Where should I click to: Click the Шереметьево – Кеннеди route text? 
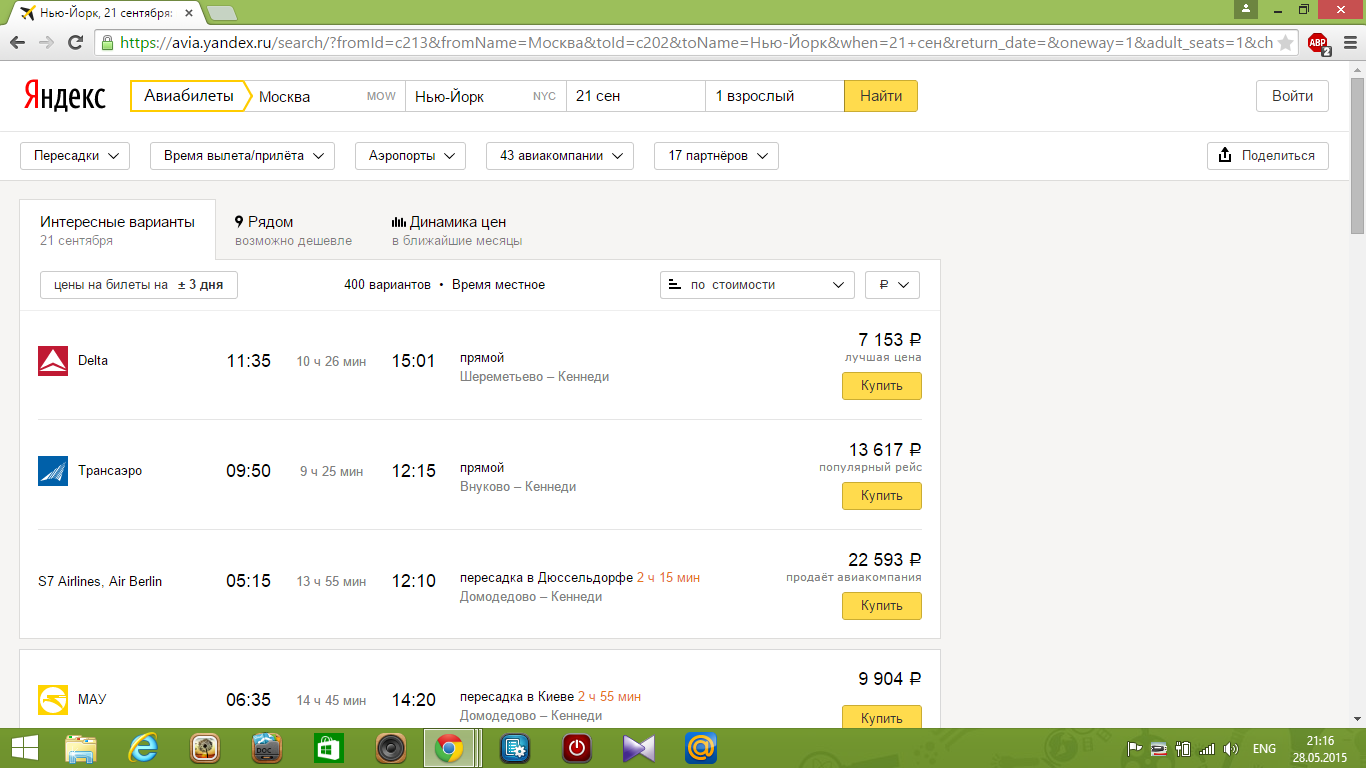coord(534,377)
